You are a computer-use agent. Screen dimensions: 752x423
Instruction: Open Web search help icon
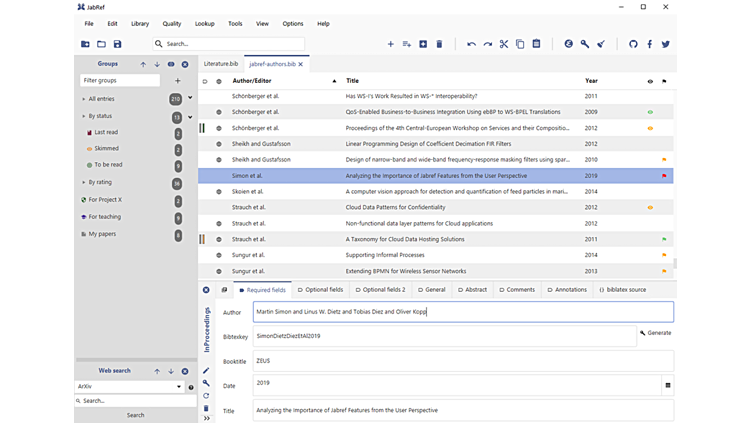click(191, 387)
